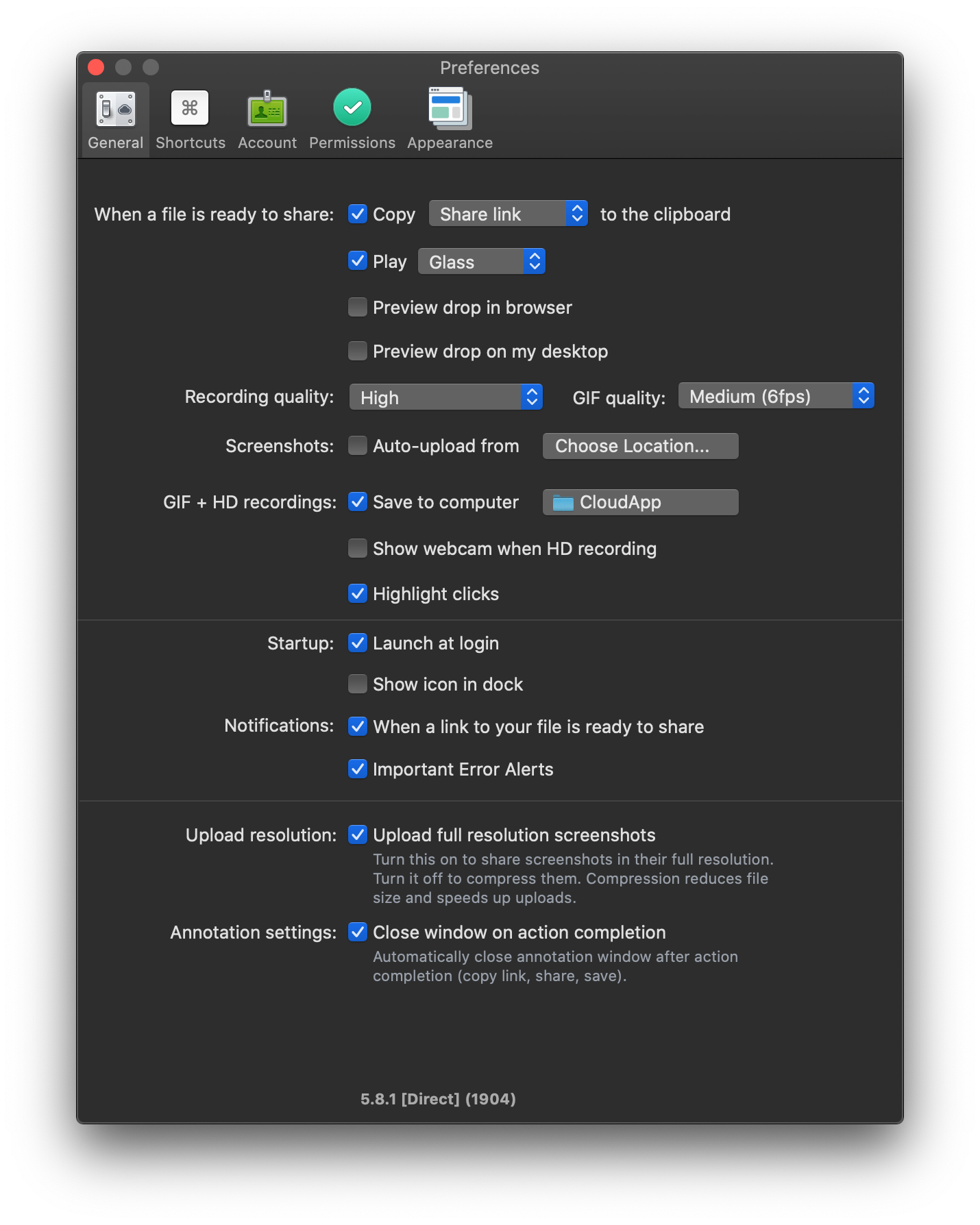Open the GIF quality Medium (6fps) dropdown
Screen dimensions: 980x1225
(x=776, y=396)
